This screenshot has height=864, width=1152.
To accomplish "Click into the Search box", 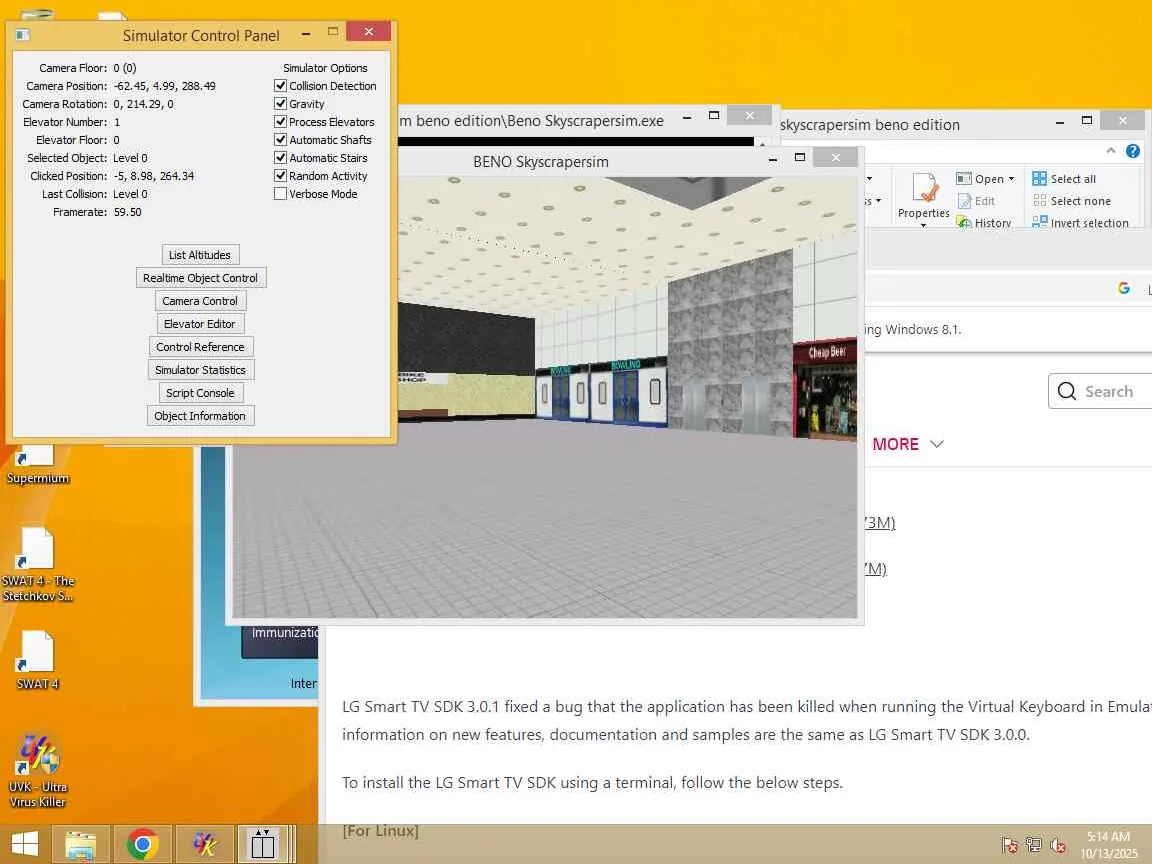I will pyautogui.click(x=1100, y=391).
